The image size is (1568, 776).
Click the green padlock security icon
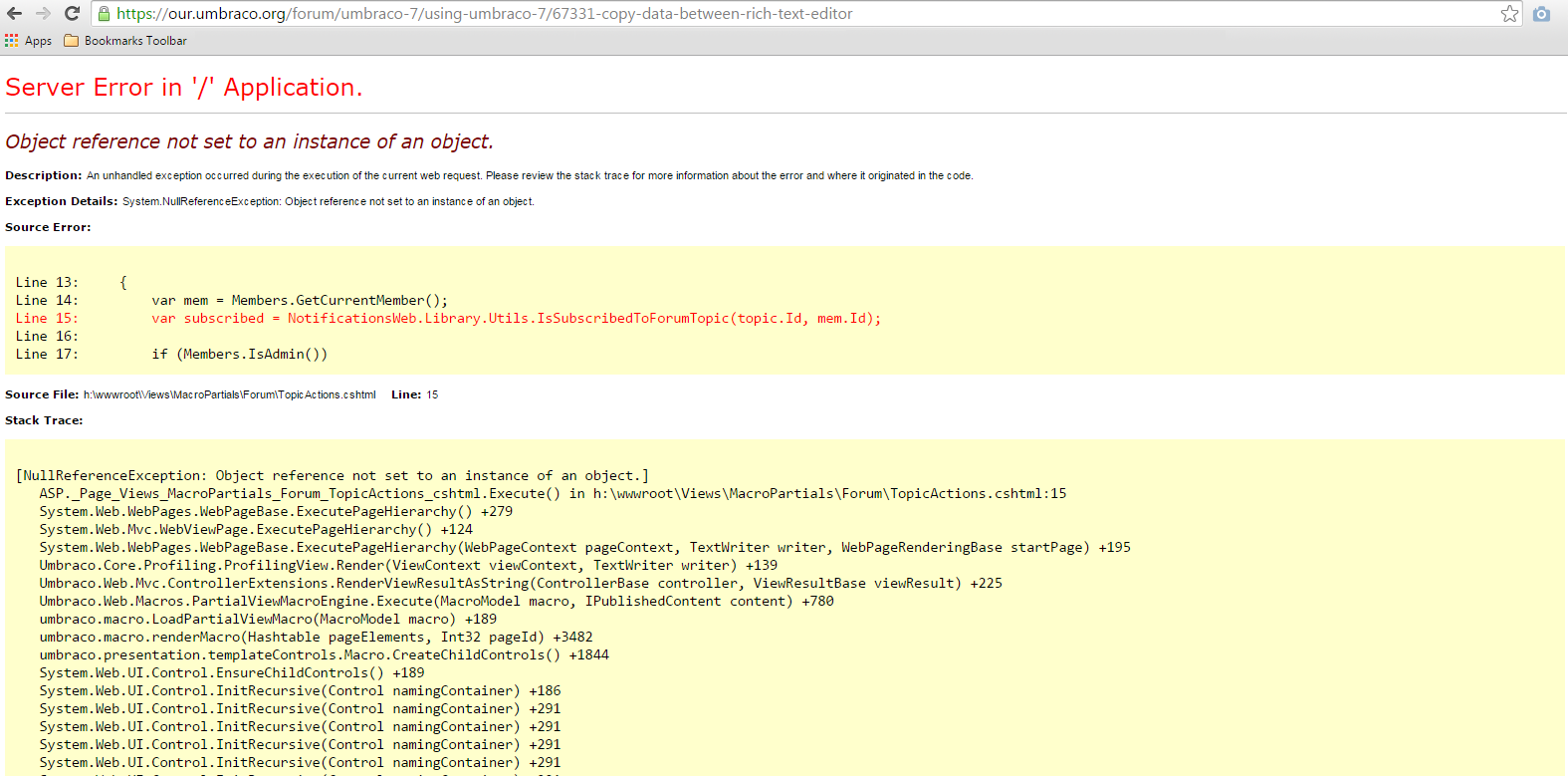(104, 14)
